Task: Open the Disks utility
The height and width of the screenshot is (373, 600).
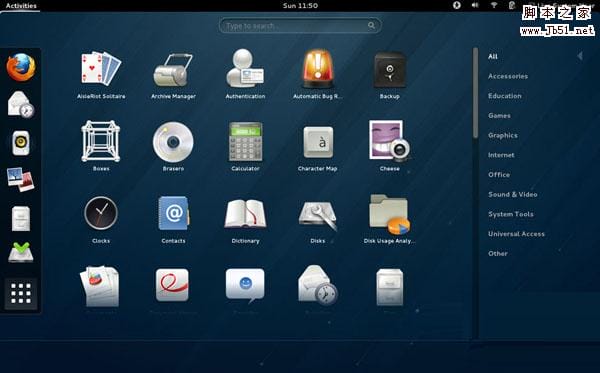Action: click(x=318, y=221)
